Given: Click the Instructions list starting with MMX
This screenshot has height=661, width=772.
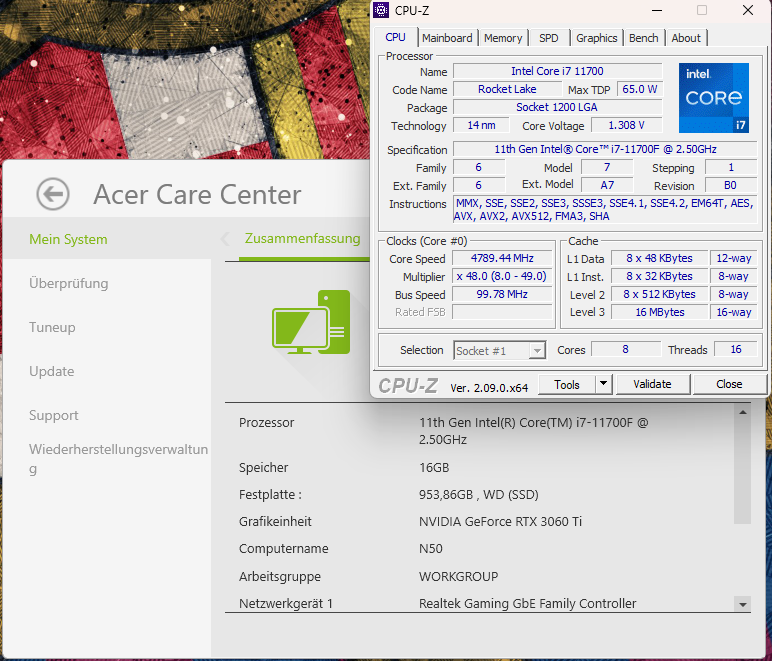Looking at the screenshot, I should point(605,210).
